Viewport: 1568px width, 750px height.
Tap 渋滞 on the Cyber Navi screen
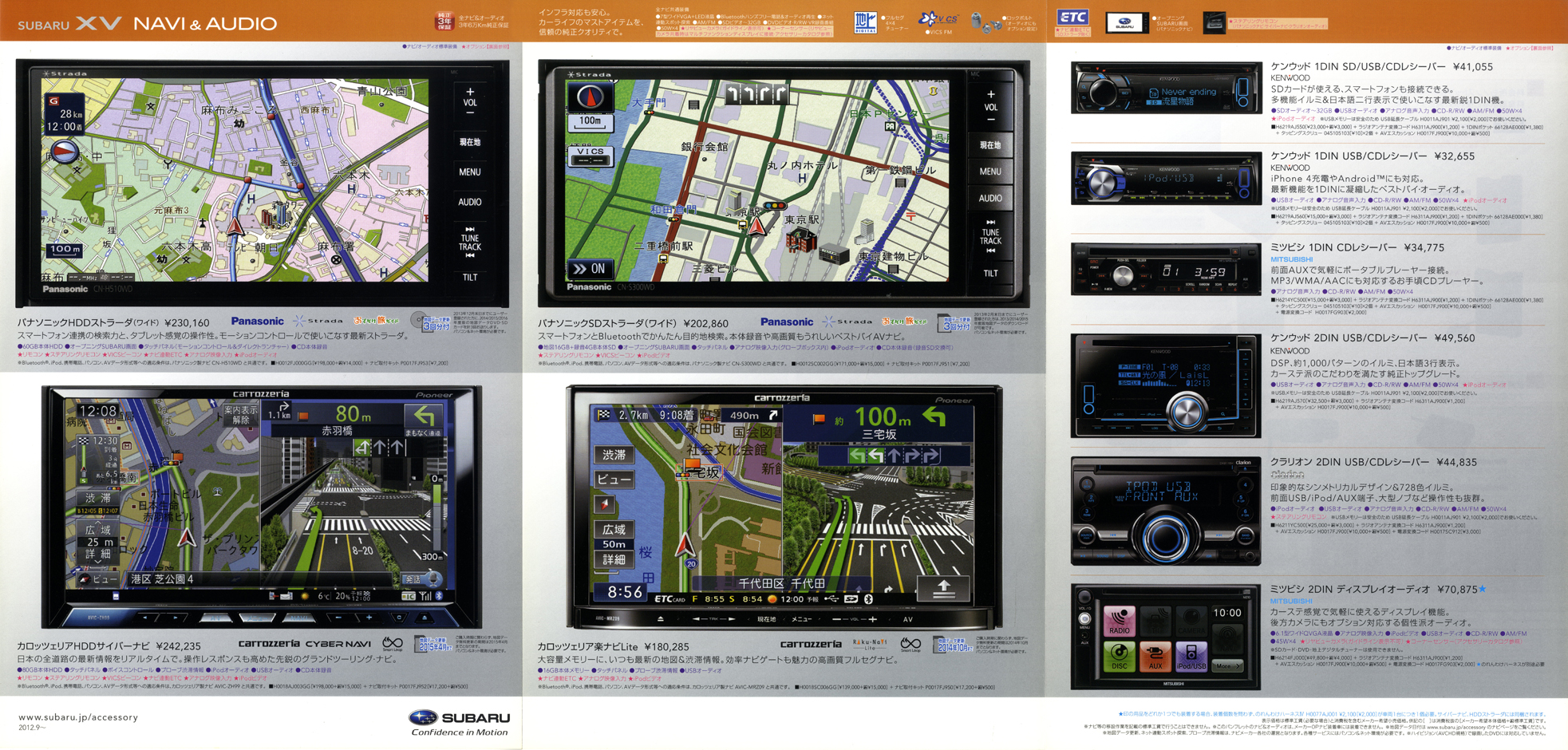tap(97, 497)
